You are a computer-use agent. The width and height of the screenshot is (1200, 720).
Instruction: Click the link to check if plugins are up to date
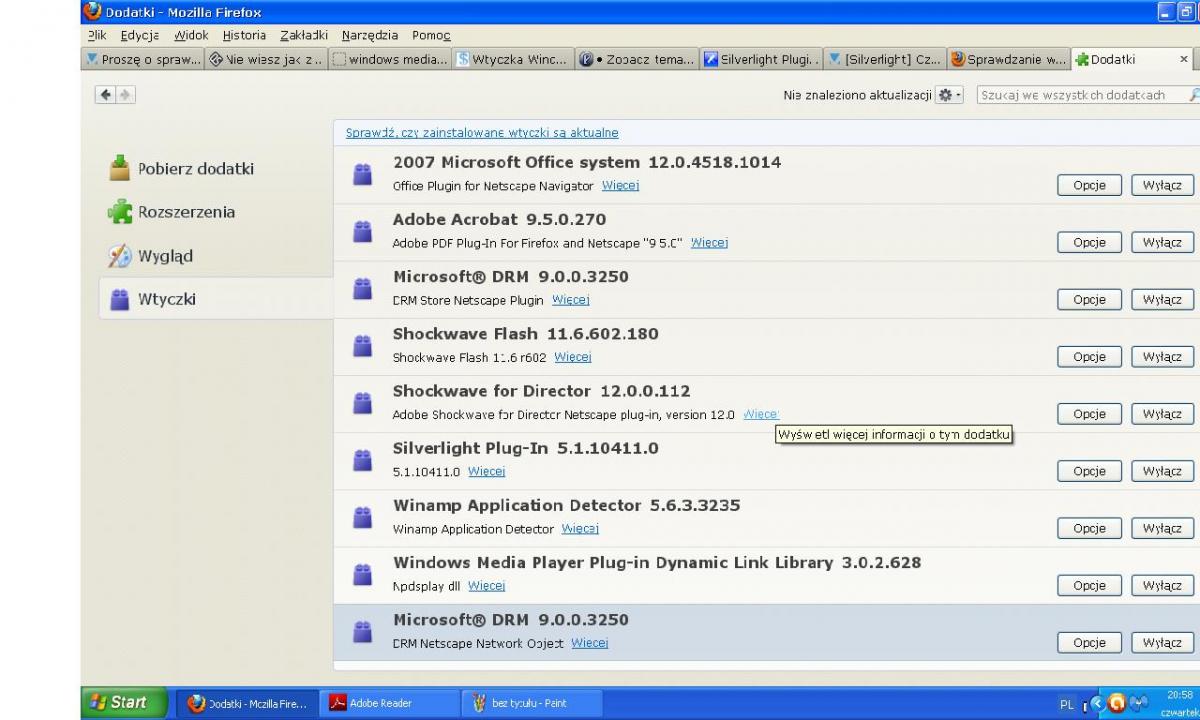(482, 132)
